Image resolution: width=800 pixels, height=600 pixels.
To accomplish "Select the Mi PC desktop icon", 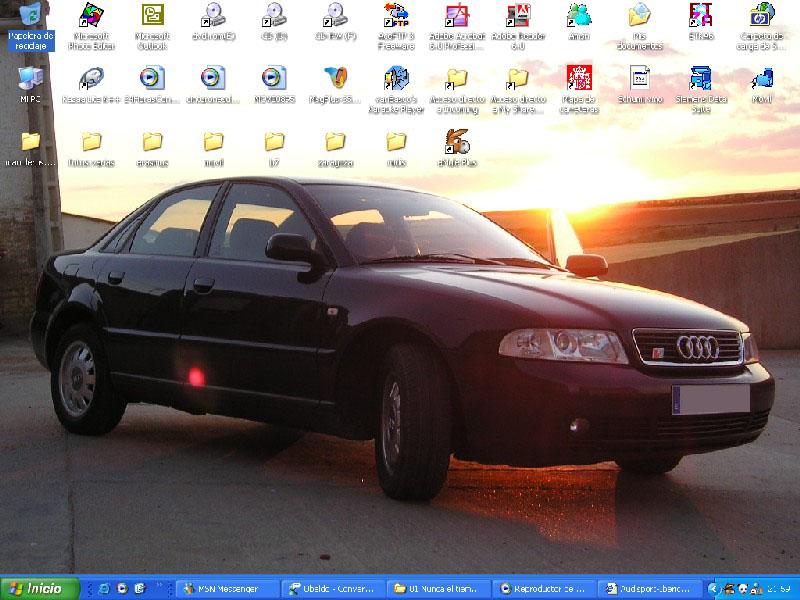I will click(x=31, y=84).
